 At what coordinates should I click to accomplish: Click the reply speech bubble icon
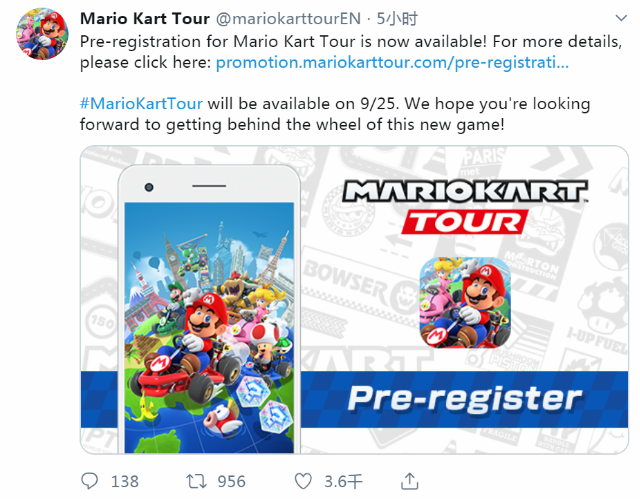89,481
